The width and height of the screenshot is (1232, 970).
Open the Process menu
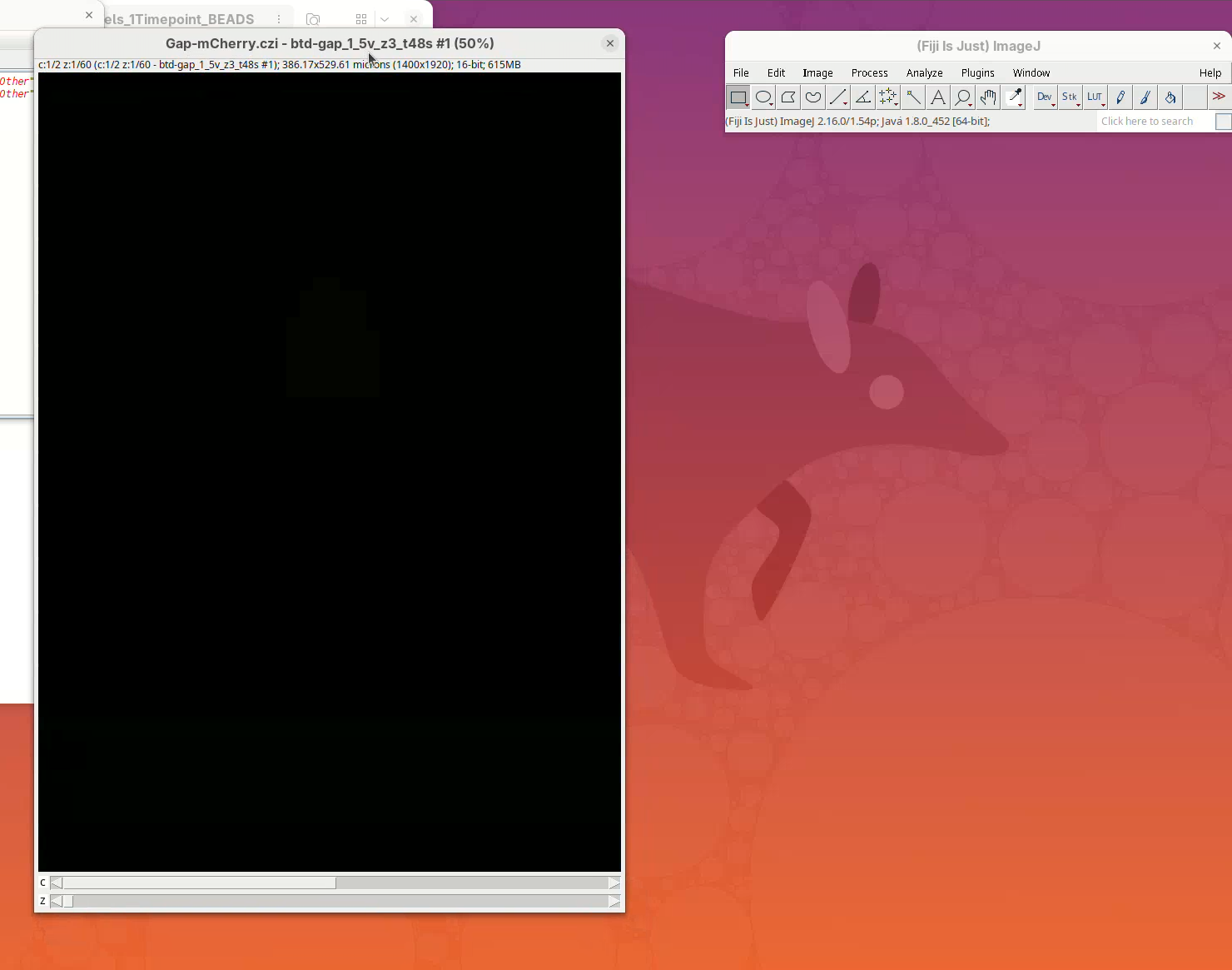coord(869,73)
